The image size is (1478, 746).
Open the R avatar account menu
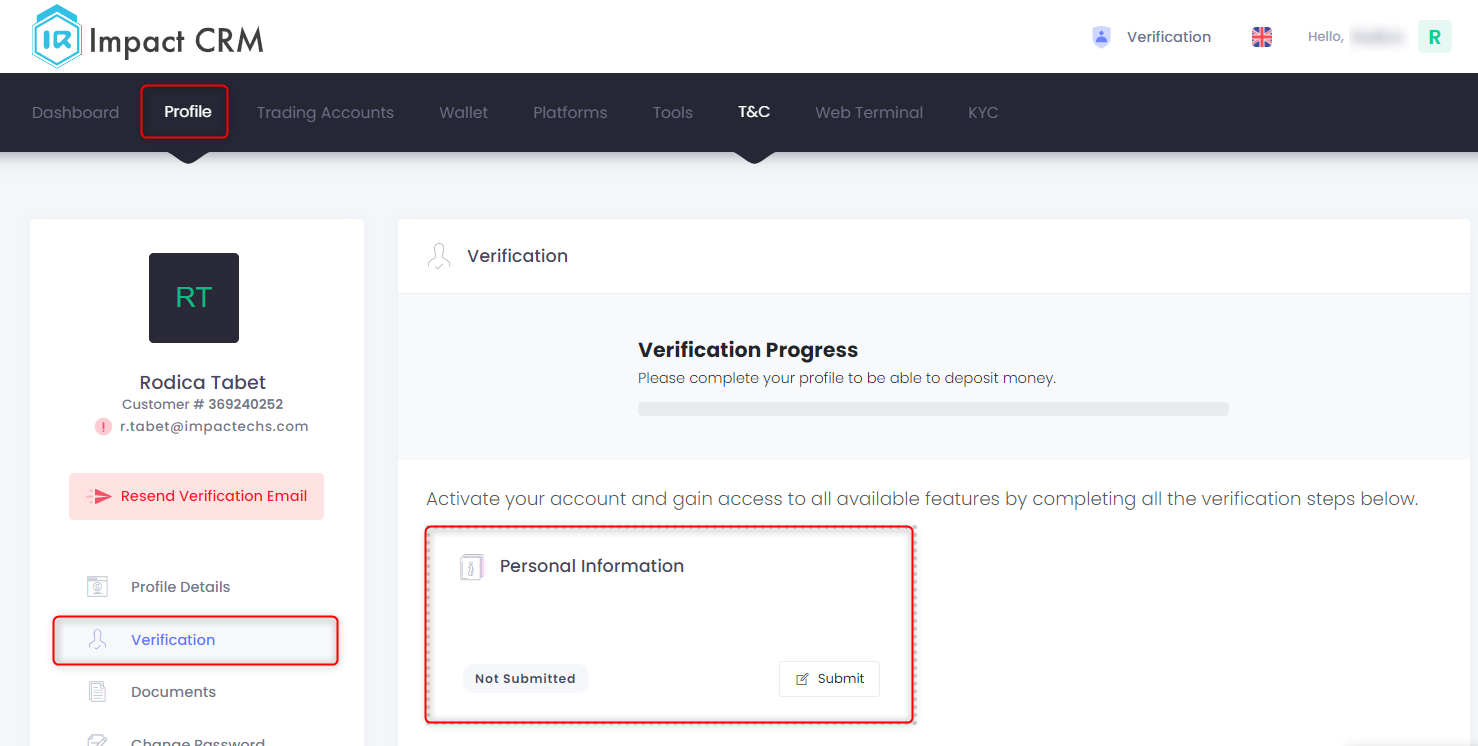[x=1435, y=36]
